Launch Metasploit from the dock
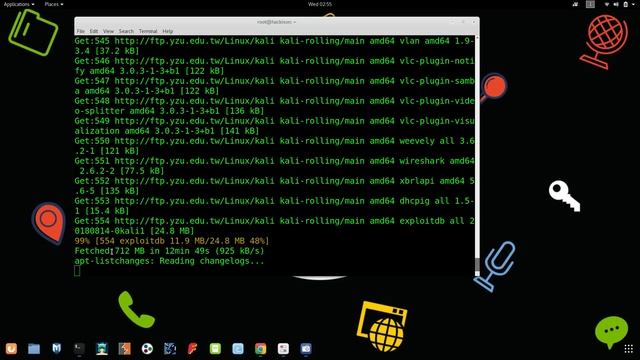This screenshot has height=360, width=640. 57,348
